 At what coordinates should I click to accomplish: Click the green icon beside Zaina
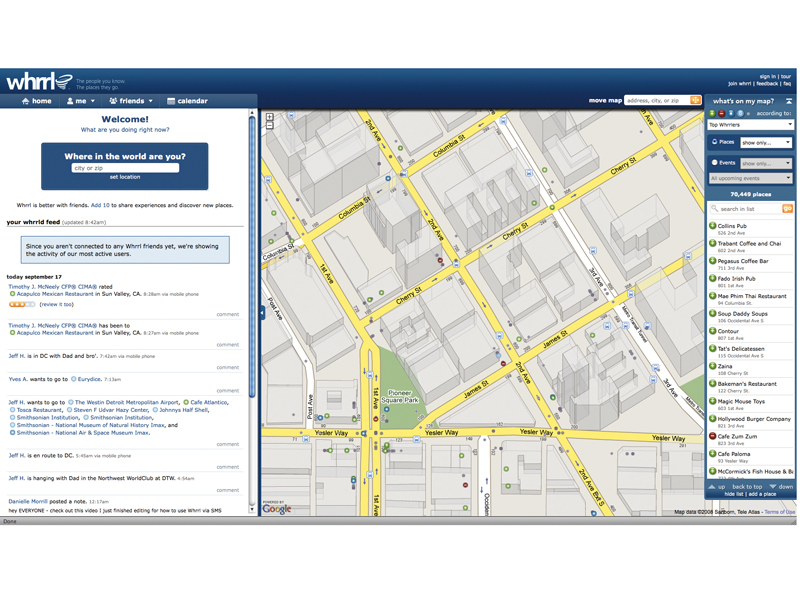[x=712, y=366]
